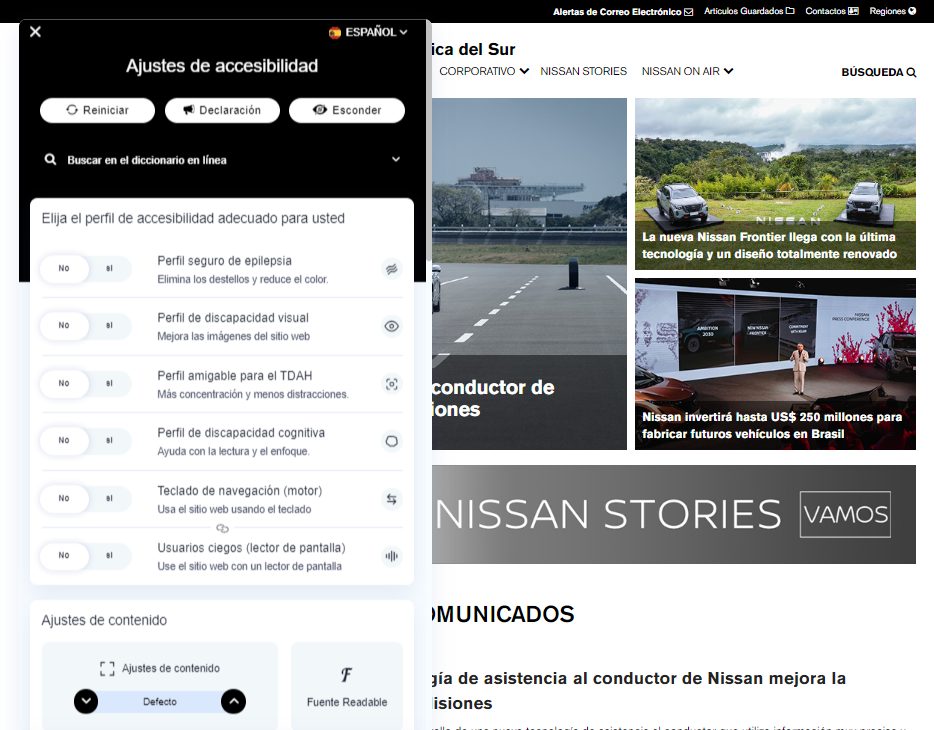Toggle Perfil seguro de epilepsia switch

point(86,269)
